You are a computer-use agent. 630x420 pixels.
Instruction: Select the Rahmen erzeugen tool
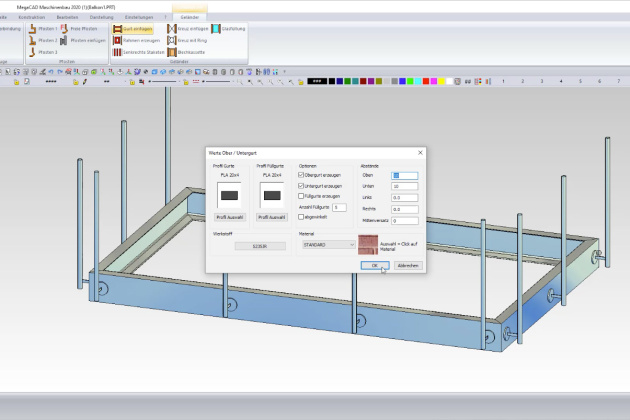(117, 41)
